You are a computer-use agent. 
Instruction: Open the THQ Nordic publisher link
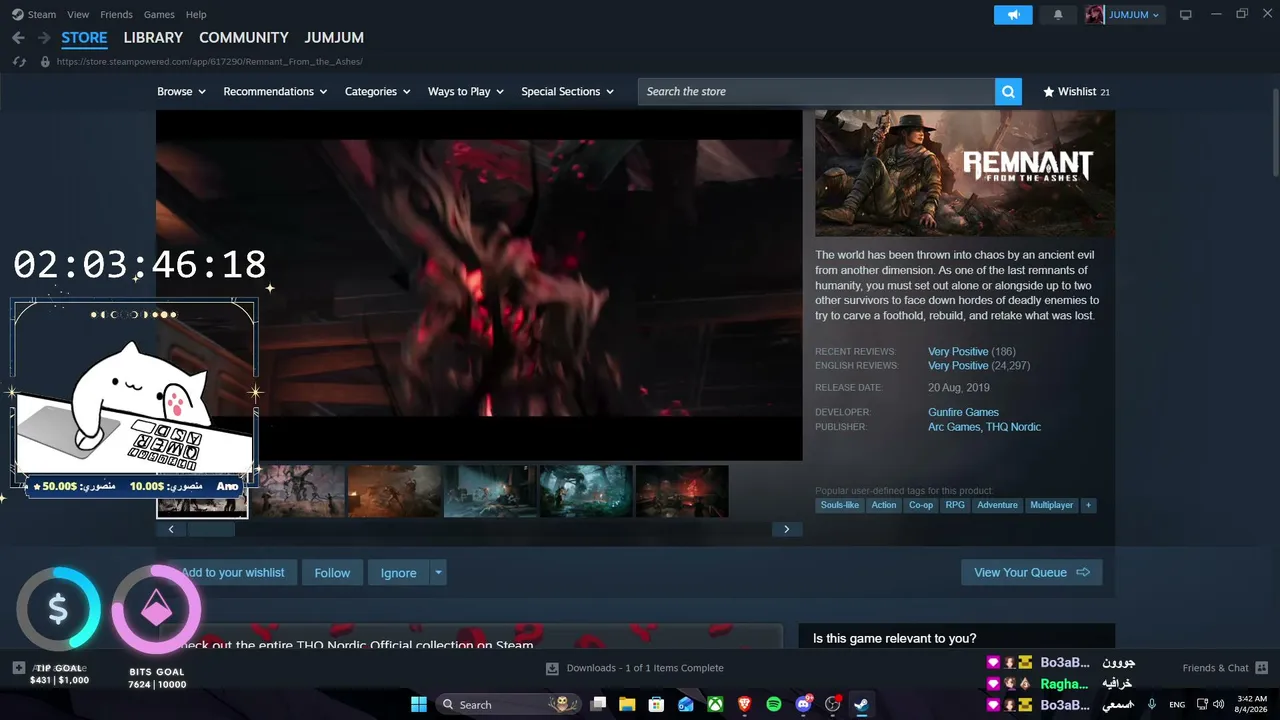1013,427
